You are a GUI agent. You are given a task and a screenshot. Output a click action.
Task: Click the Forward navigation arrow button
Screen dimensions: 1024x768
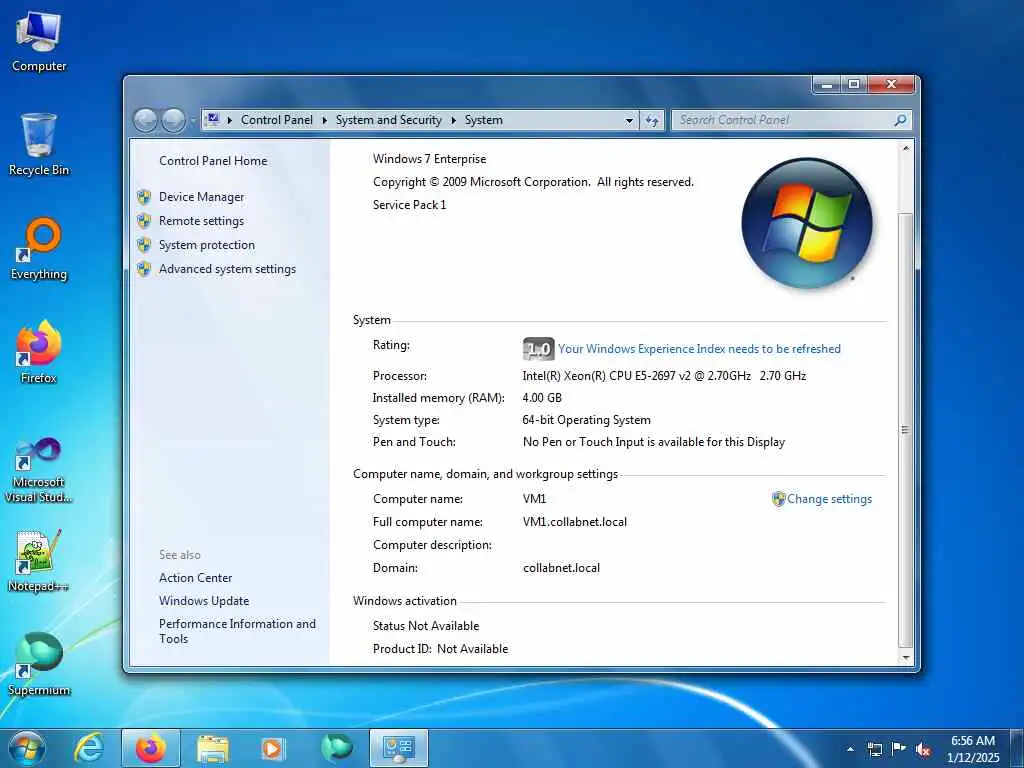pyautogui.click(x=173, y=120)
